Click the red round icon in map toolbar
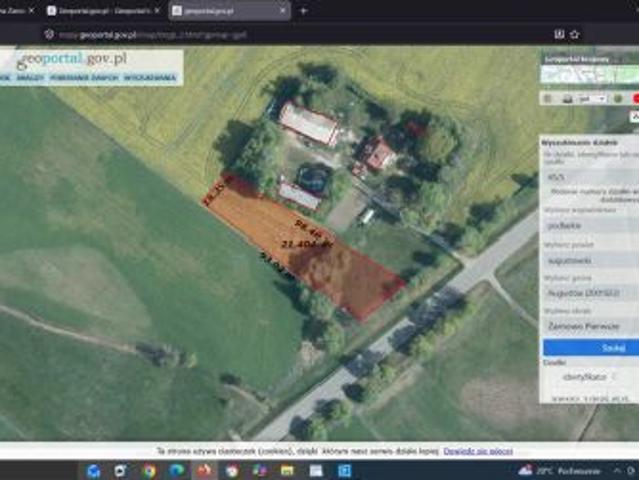Viewport: 639px width, 480px height. (635, 99)
